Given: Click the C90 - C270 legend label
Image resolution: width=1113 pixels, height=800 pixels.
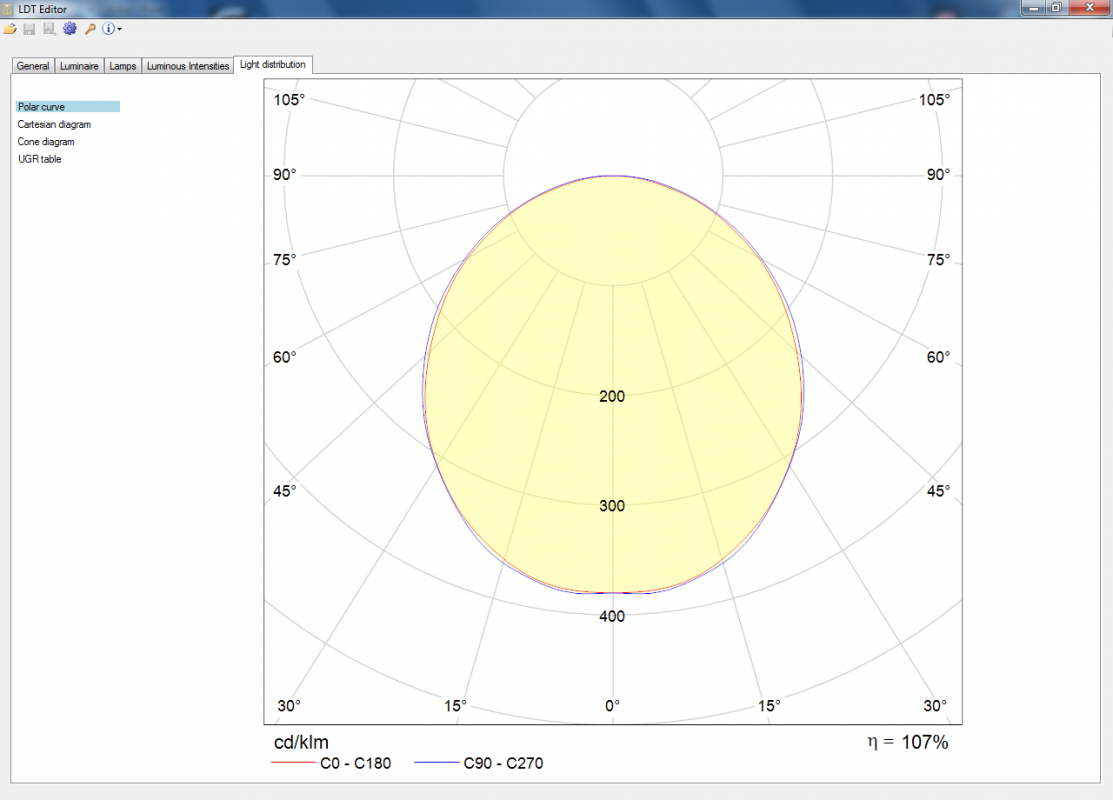Looking at the screenshot, I should (x=503, y=763).
